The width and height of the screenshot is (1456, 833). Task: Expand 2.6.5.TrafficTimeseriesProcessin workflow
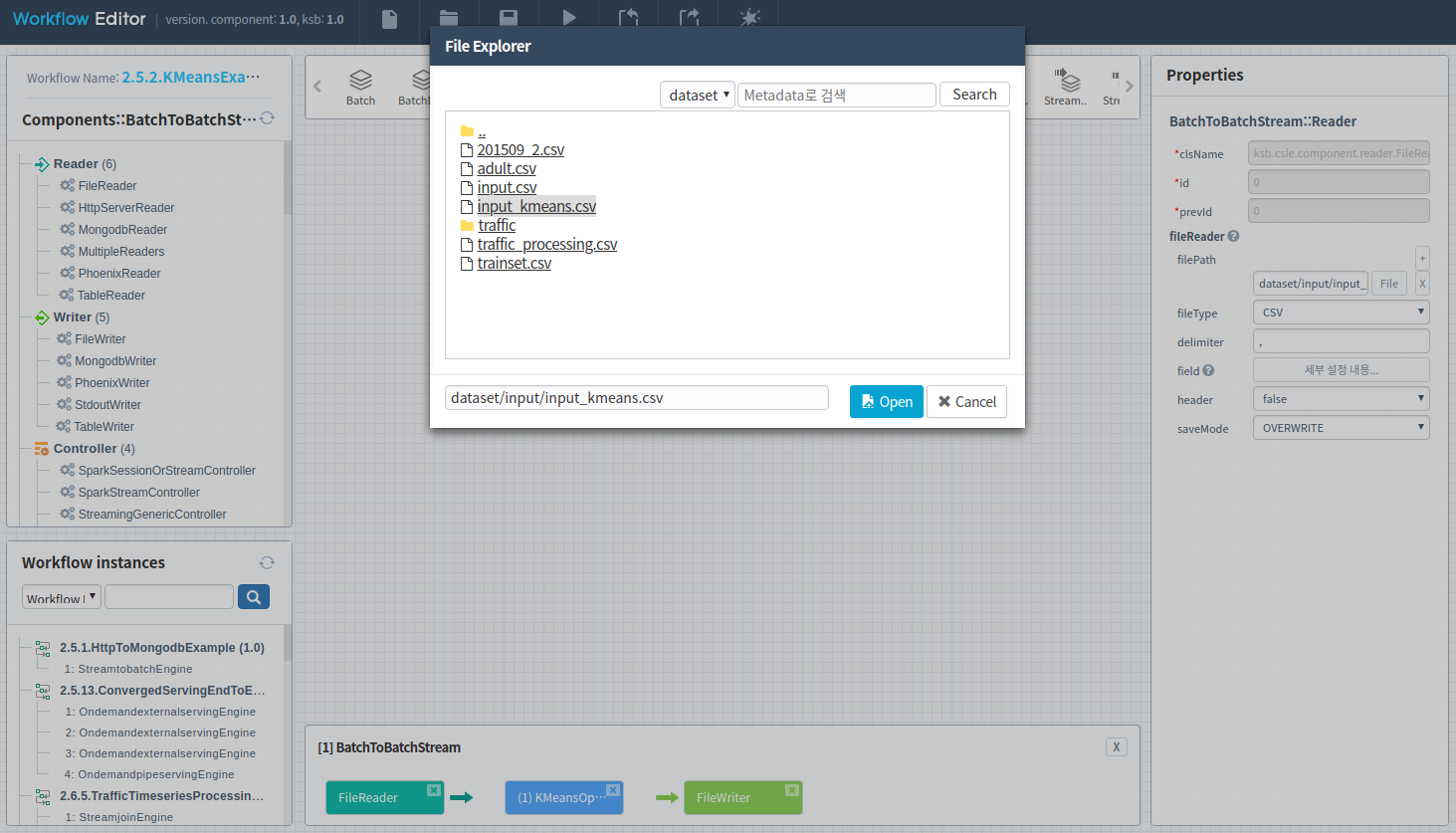43,796
